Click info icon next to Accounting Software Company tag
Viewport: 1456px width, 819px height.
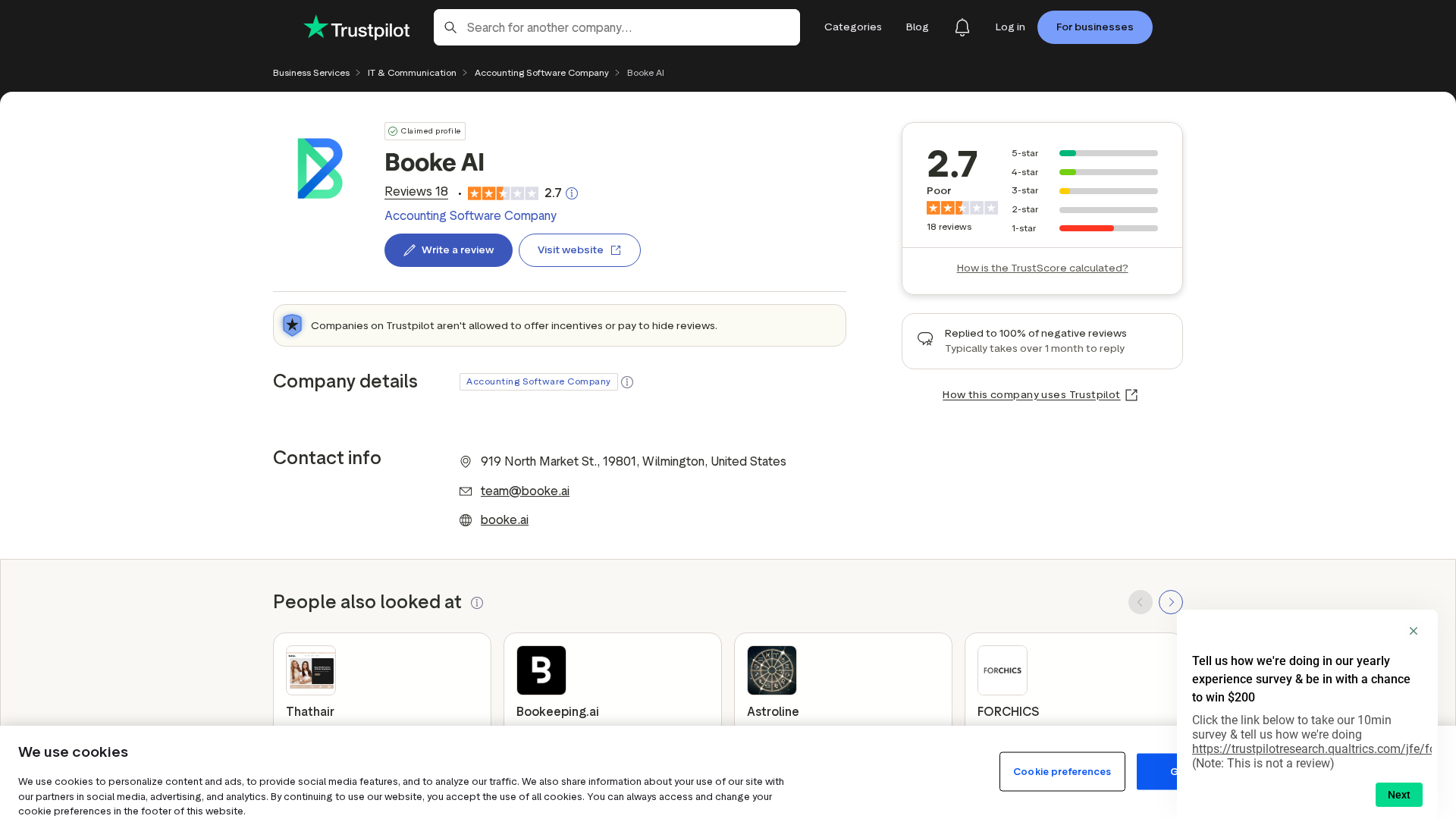click(x=627, y=382)
